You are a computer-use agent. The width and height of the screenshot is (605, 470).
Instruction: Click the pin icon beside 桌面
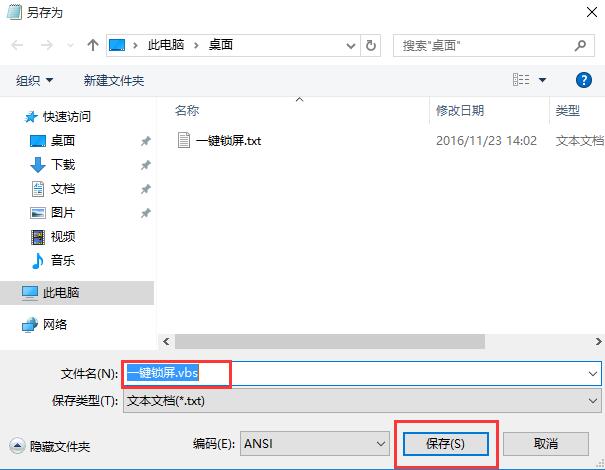pyautogui.click(x=145, y=141)
